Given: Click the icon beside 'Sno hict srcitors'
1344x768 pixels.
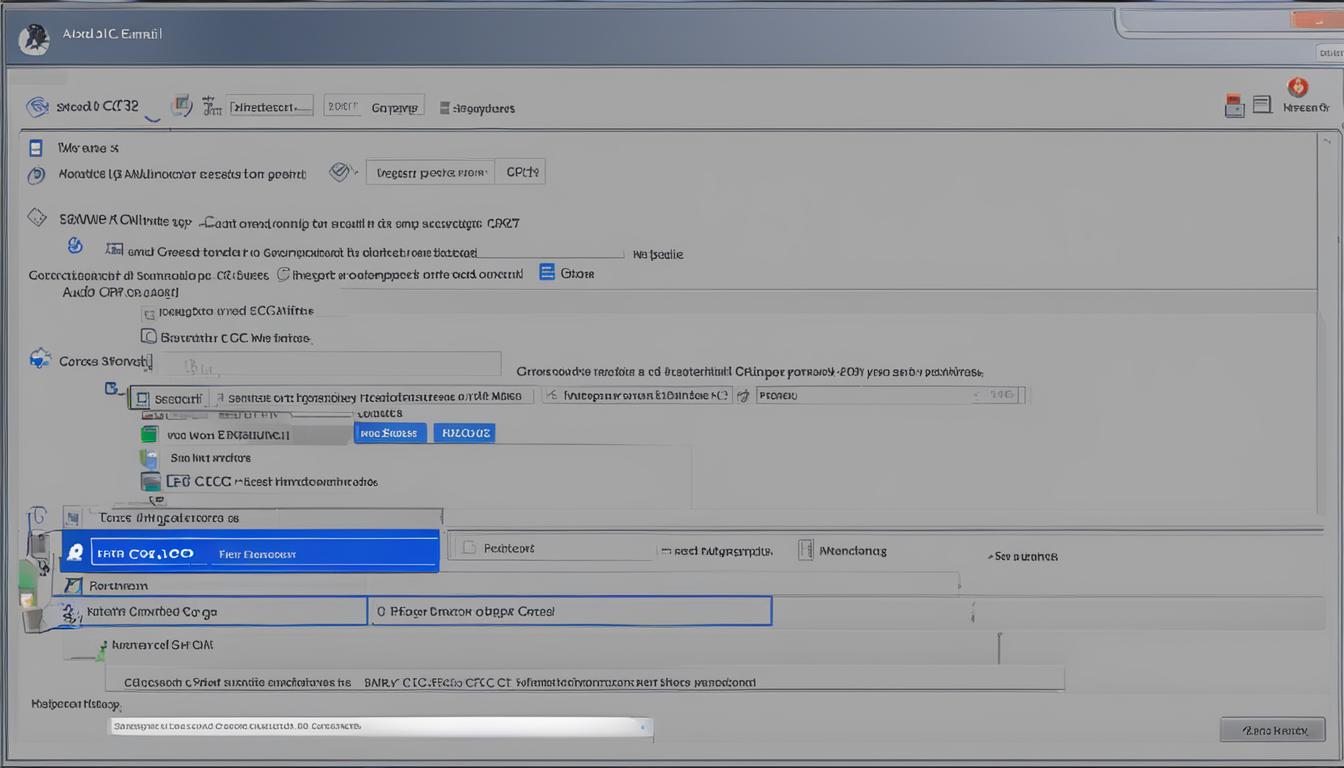Looking at the screenshot, I should [x=149, y=458].
